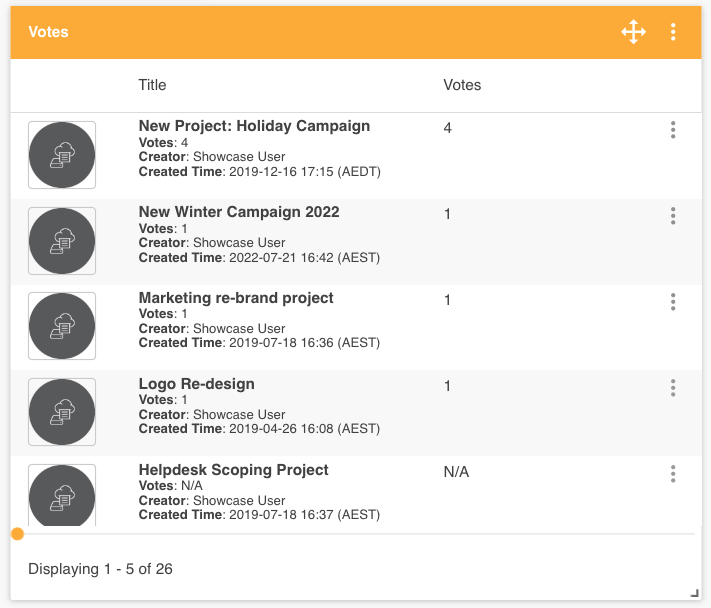Click the Holiday Campaign project thumbnail
The width and height of the screenshot is (711, 608).
point(62,155)
